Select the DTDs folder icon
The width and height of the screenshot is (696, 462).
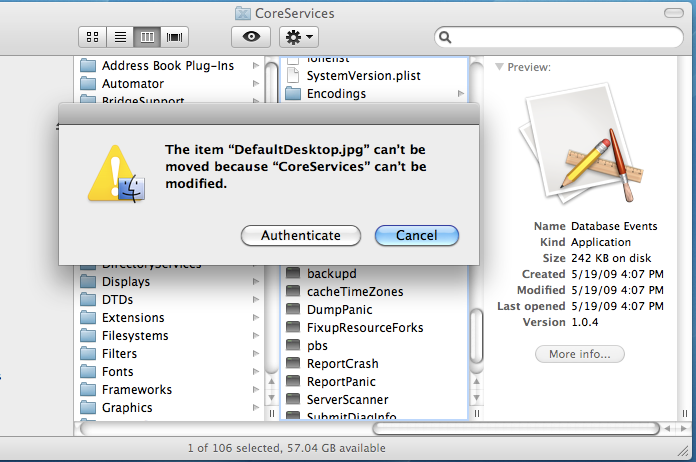pos(88,300)
